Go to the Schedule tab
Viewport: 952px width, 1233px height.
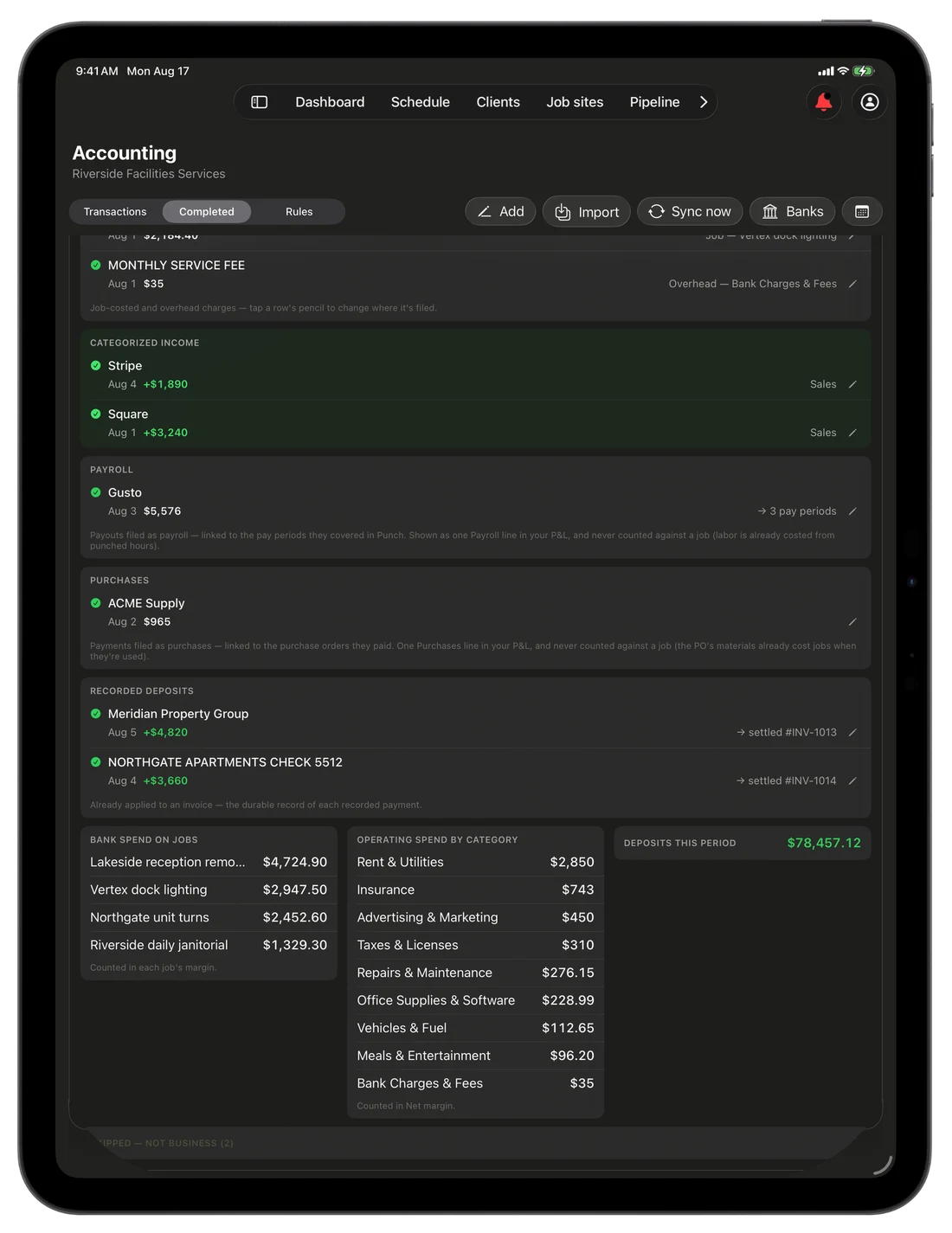421,102
